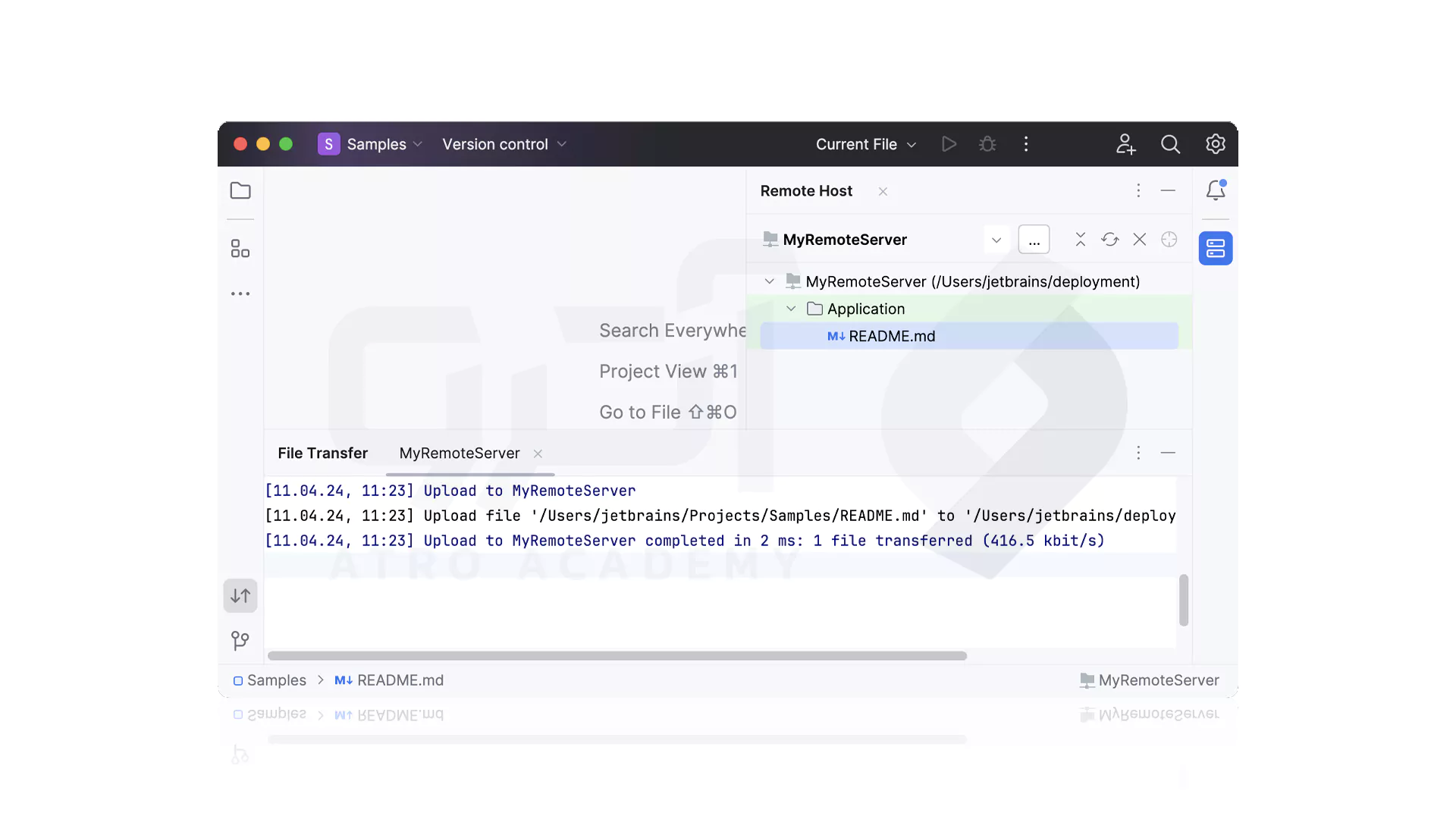Open More Actions menu in title bar
The width and height of the screenshot is (1456, 819).
pos(1026,144)
